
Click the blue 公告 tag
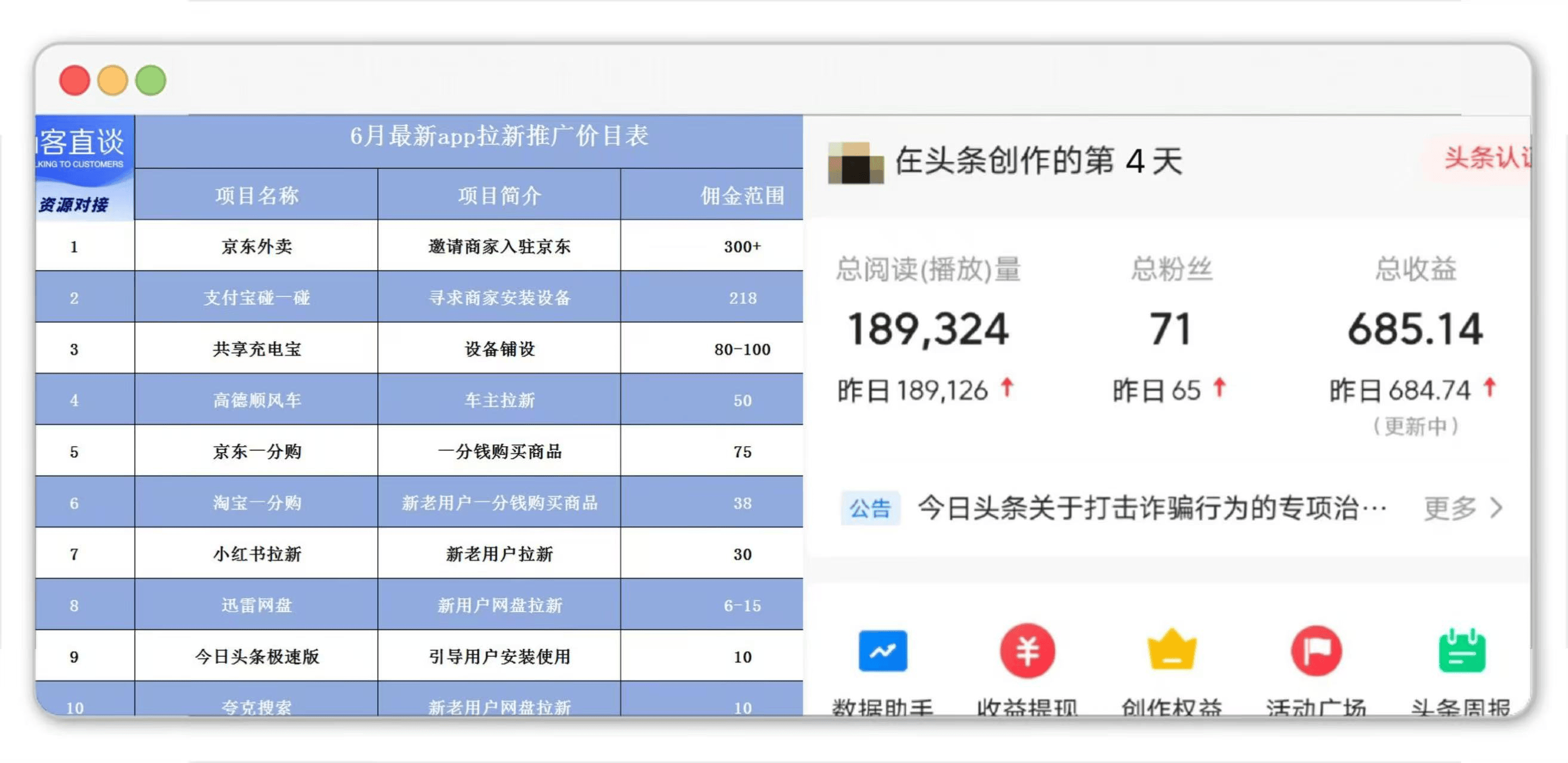point(870,508)
